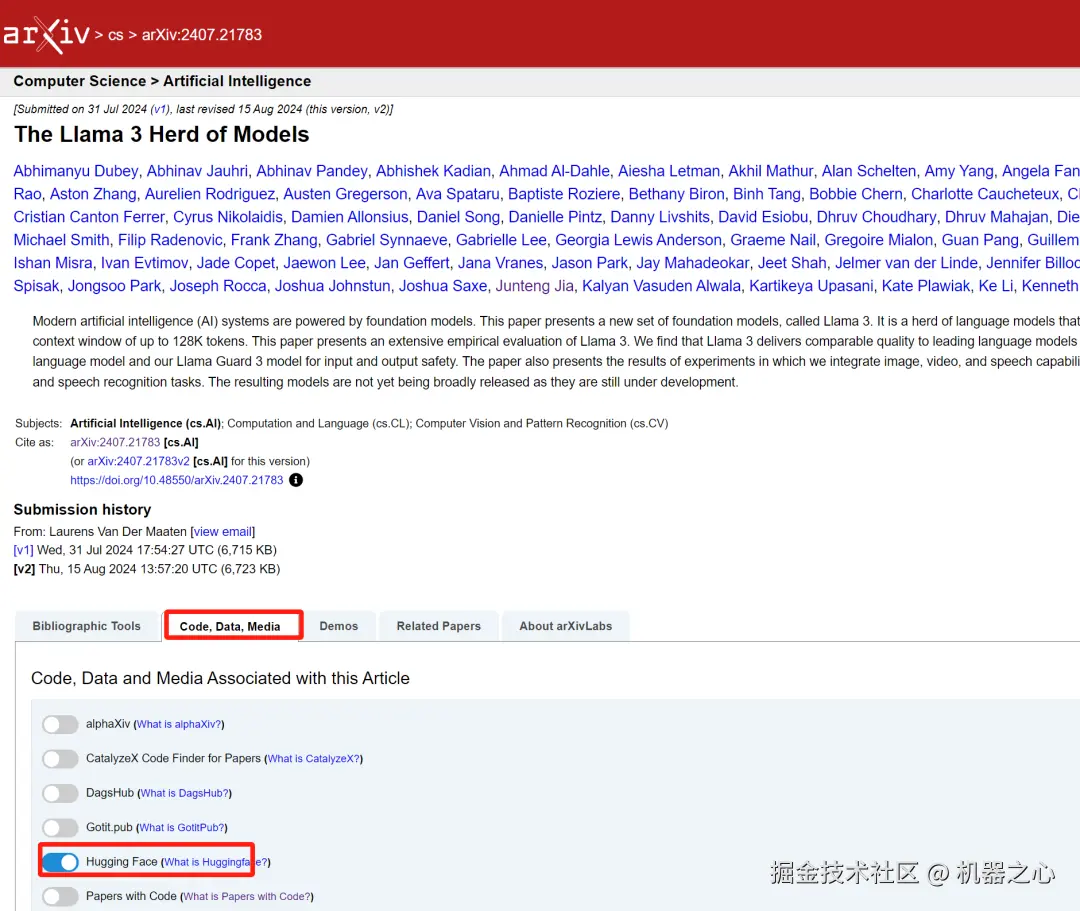The width and height of the screenshot is (1080, 911).
Task: Toggle Papers with Code switch
Action: pyautogui.click(x=60, y=897)
